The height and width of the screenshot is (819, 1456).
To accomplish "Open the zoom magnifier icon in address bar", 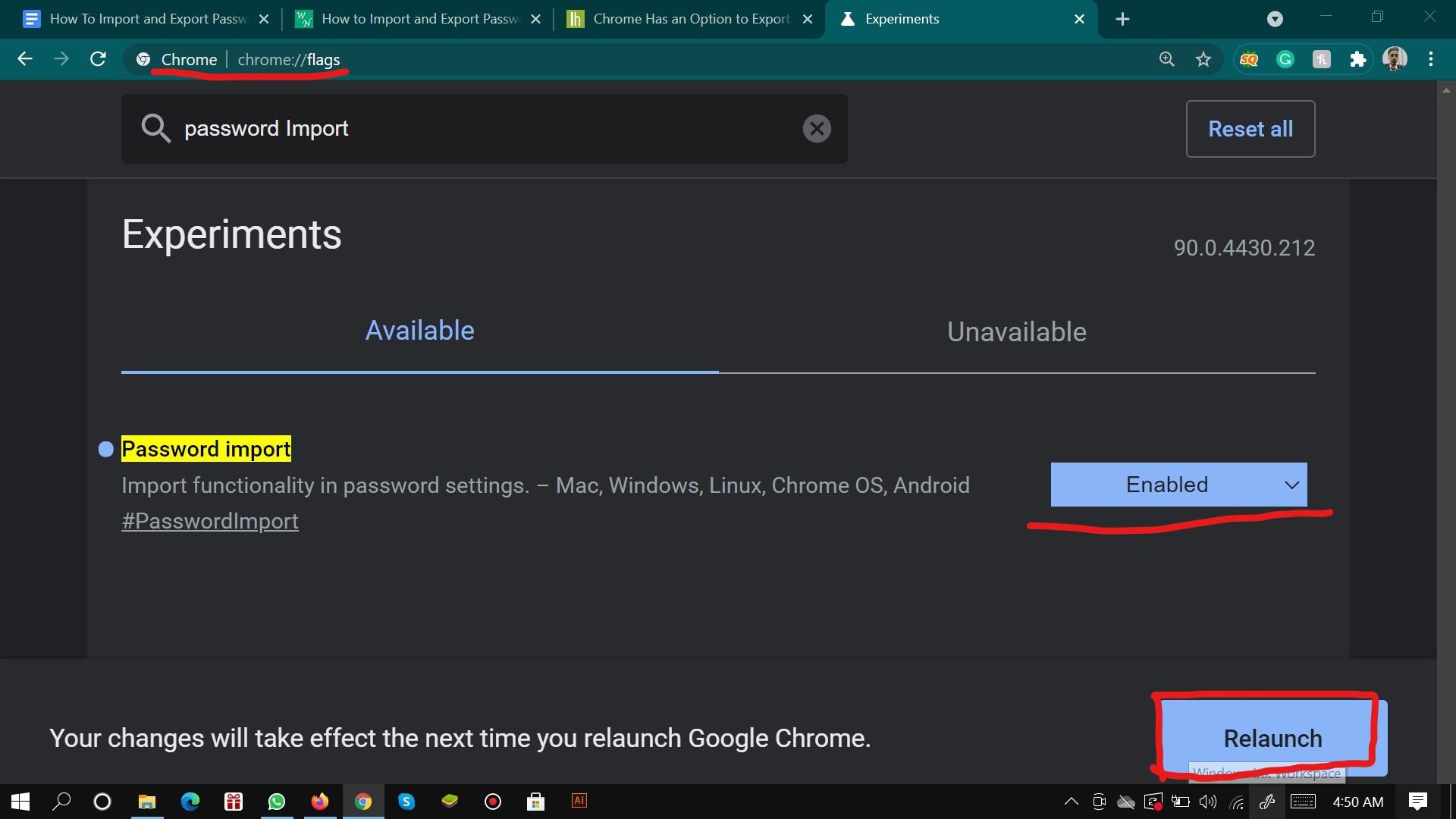I will click(x=1166, y=59).
